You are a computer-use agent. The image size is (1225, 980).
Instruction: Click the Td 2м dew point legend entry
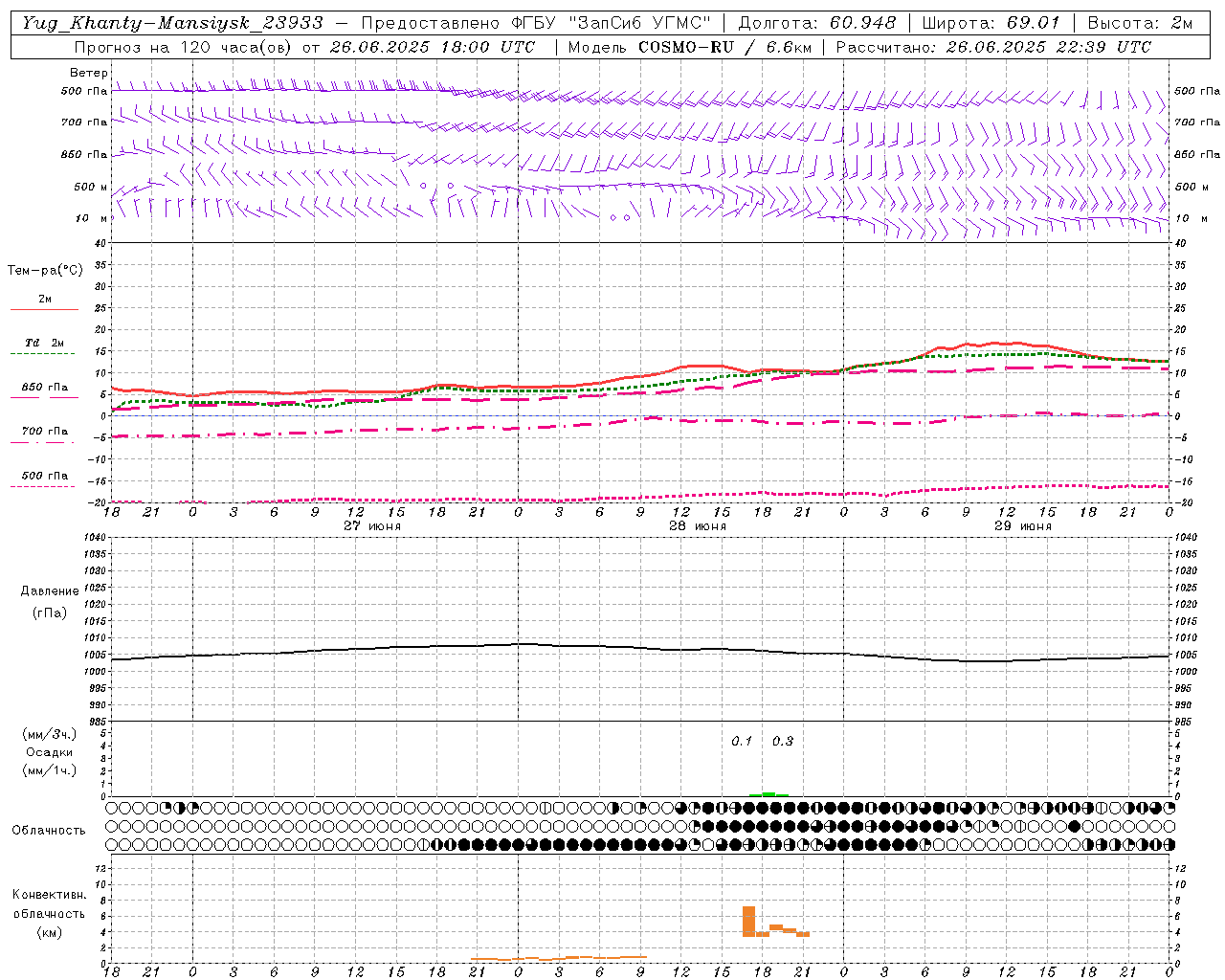[x=44, y=343]
